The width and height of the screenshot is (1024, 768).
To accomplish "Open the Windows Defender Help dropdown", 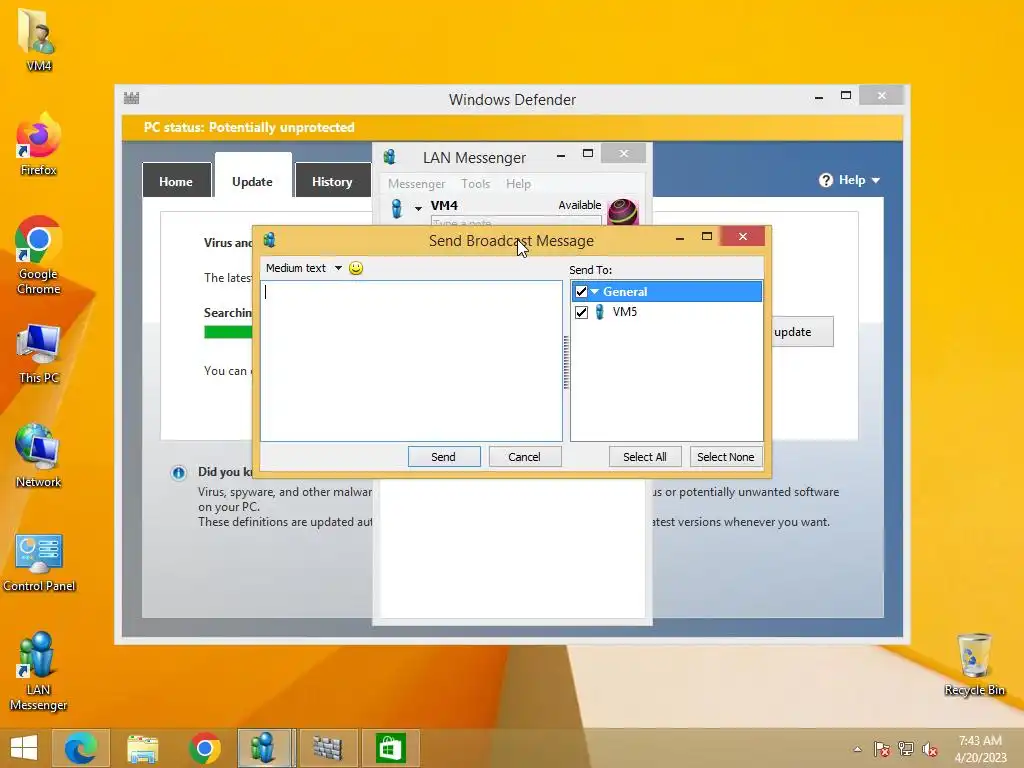I will (x=849, y=180).
